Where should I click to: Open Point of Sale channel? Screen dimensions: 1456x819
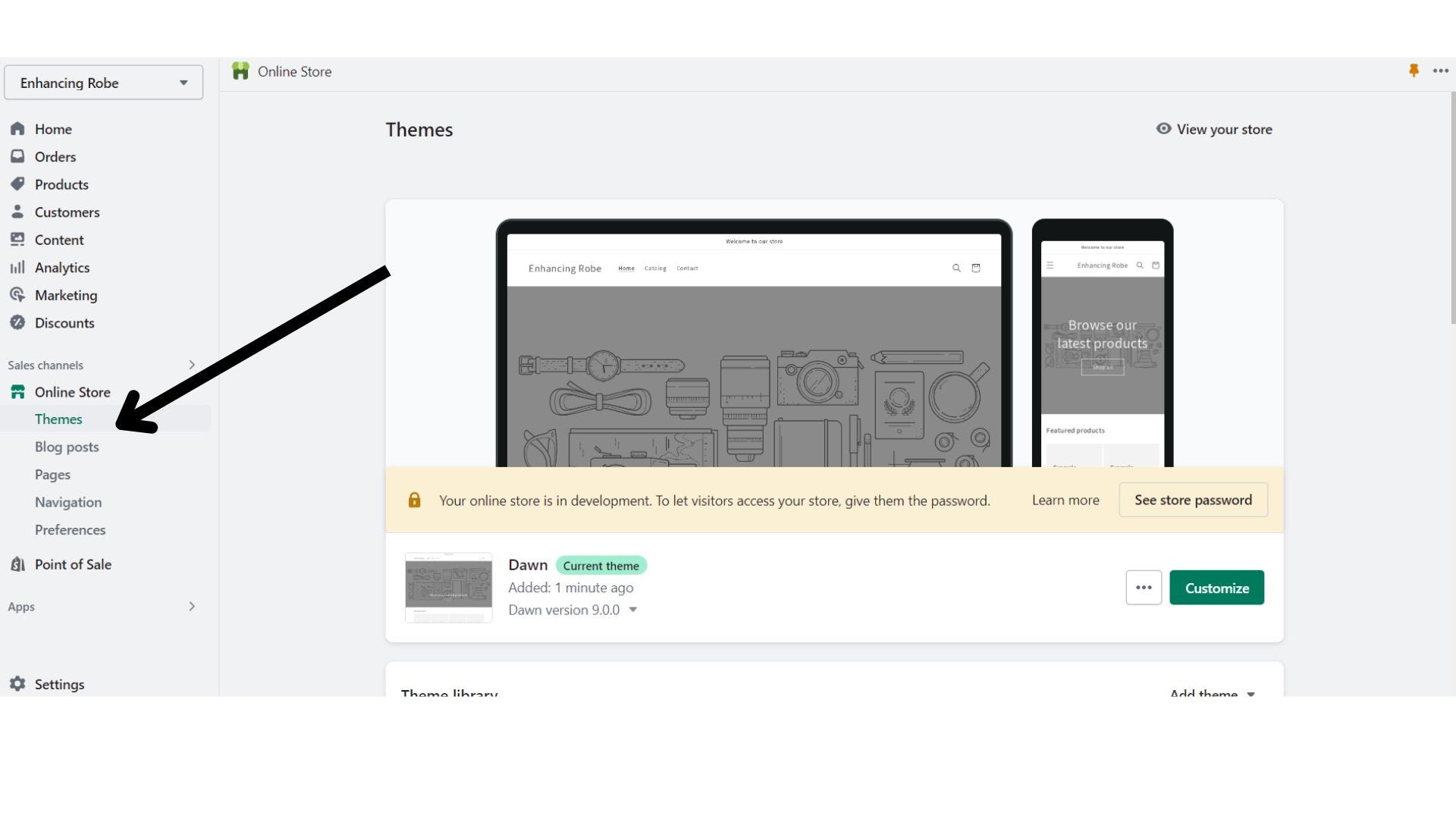point(73,564)
